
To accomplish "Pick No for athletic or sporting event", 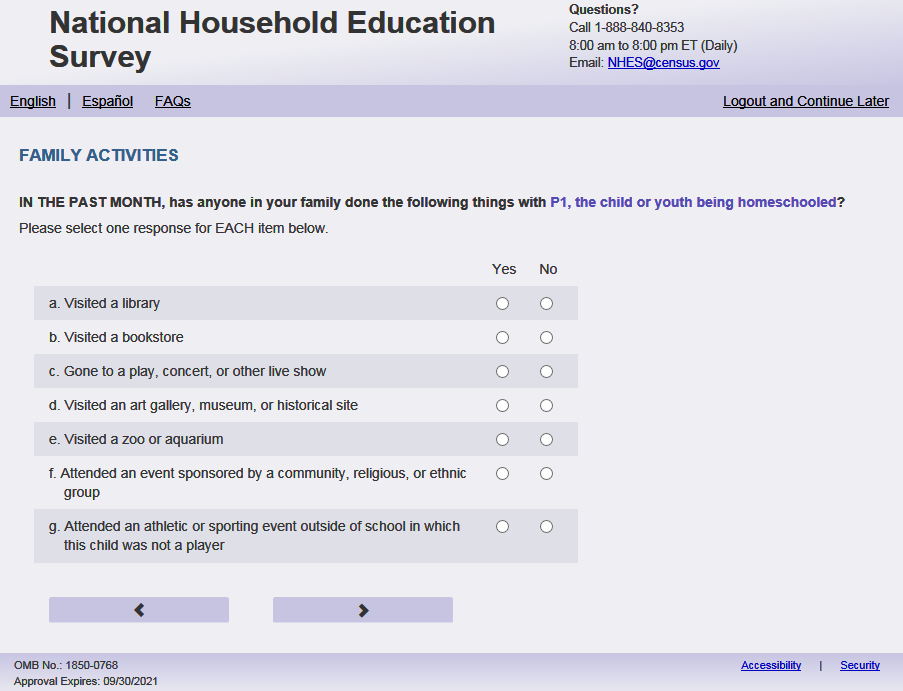I will [x=546, y=527].
